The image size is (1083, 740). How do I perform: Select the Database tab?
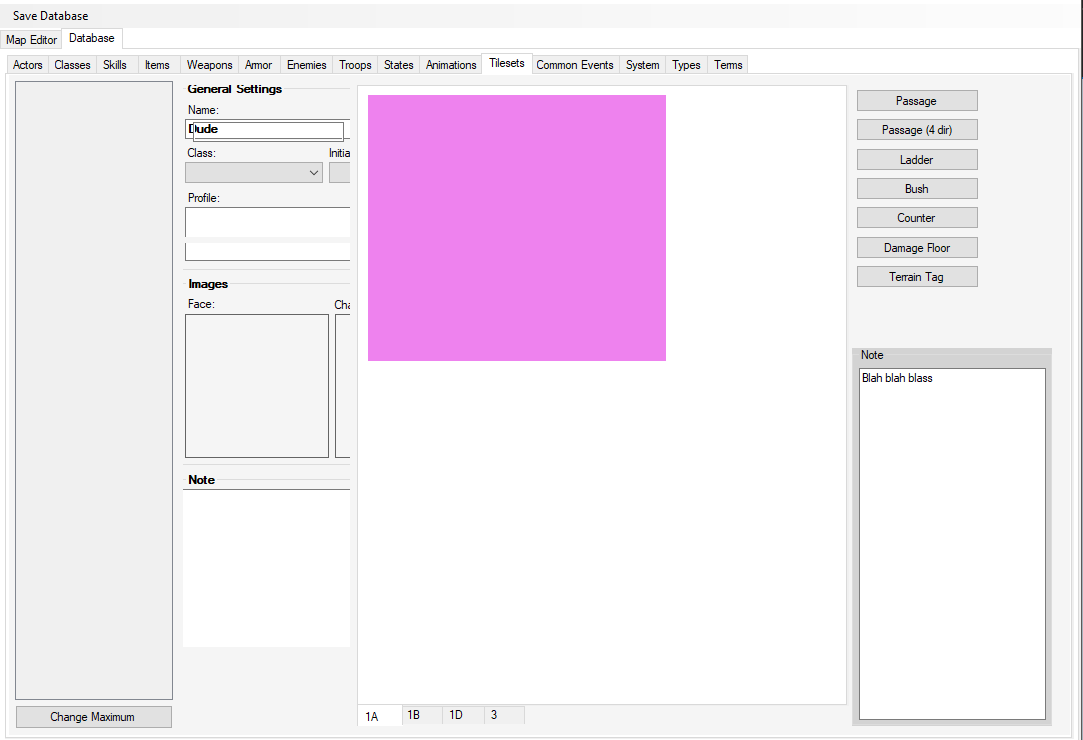pos(92,38)
